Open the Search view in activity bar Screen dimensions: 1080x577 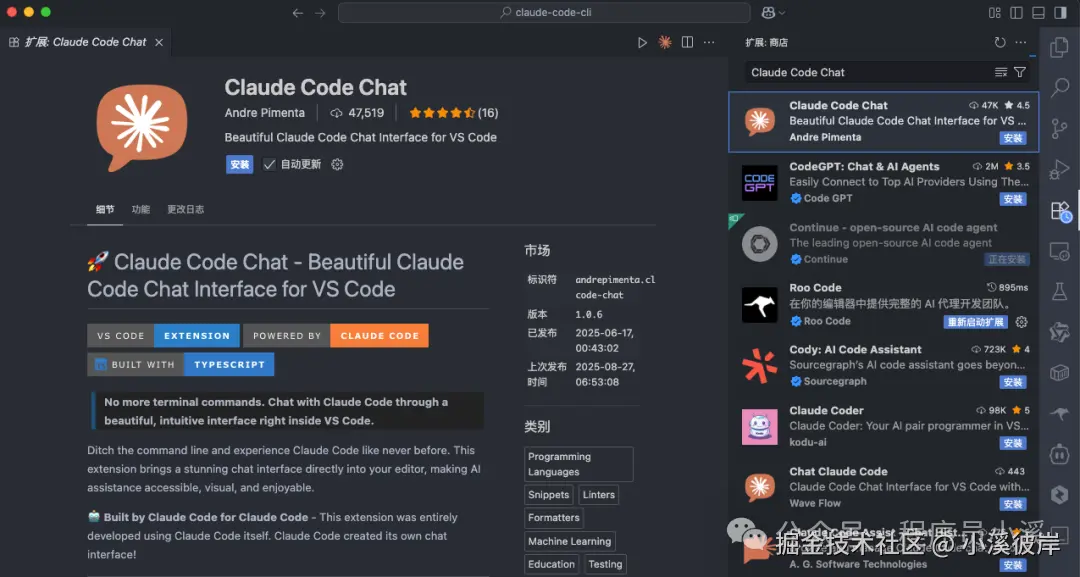tap(1059, 87)
